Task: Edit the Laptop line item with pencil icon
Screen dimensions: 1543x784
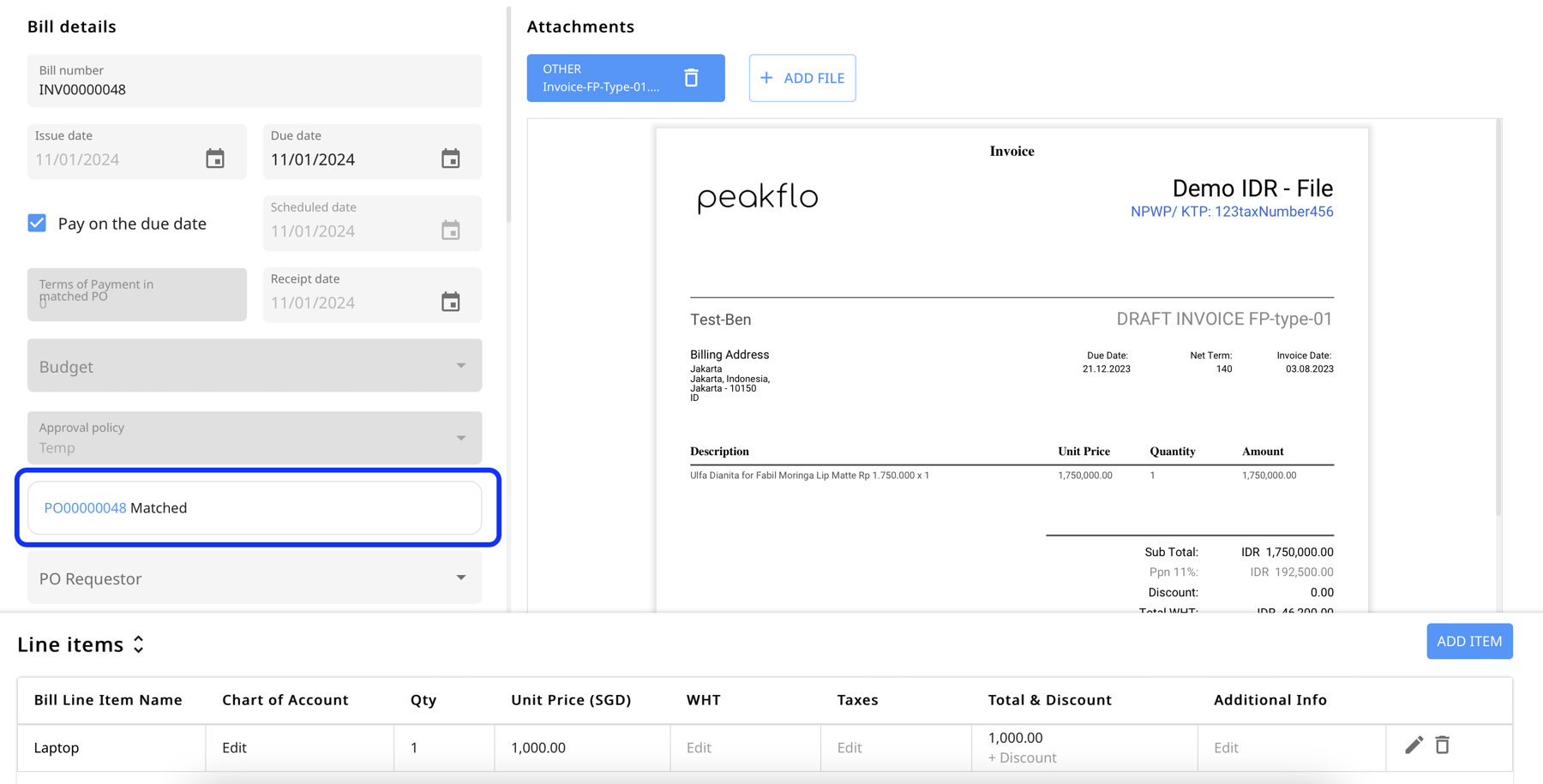Action: point(1414,745)
